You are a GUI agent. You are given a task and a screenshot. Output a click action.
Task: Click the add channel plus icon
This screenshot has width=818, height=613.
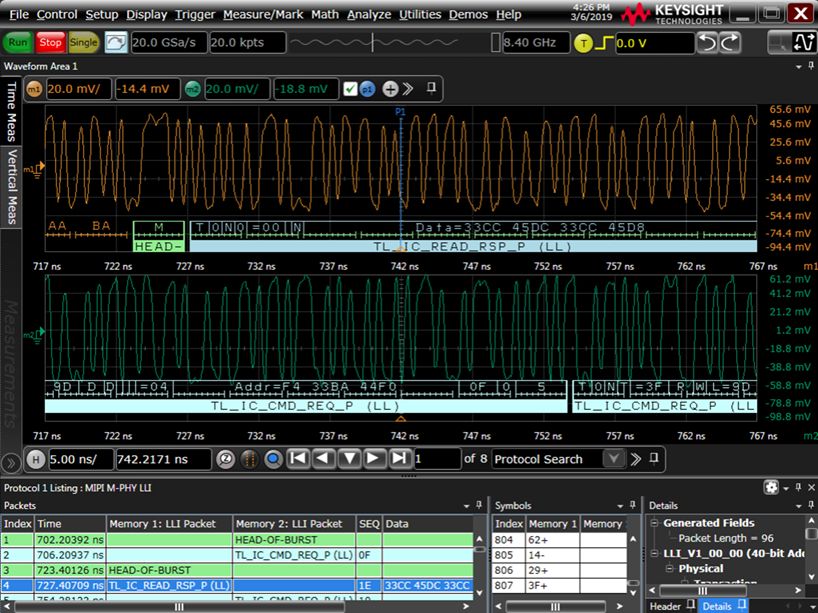pyautogui.click(x=390, y=89)
